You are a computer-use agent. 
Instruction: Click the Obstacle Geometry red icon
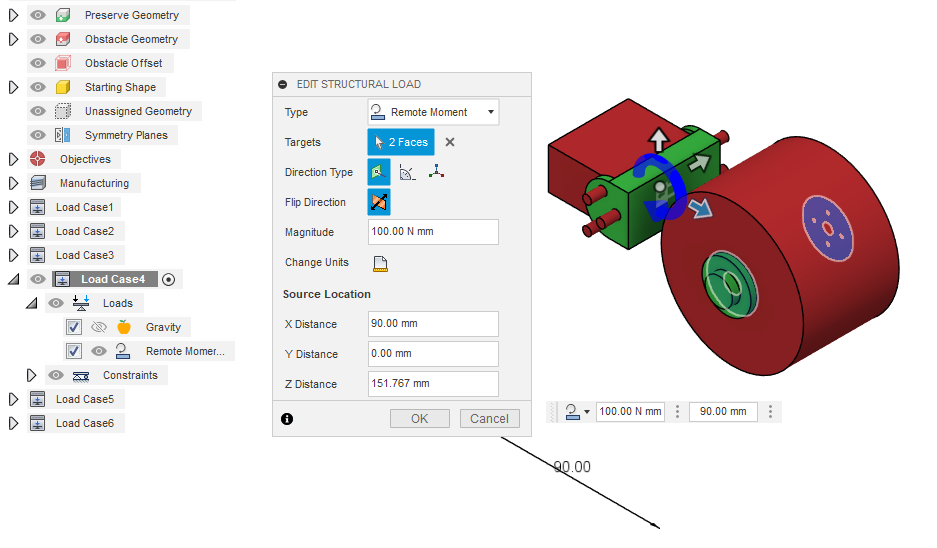63,39
